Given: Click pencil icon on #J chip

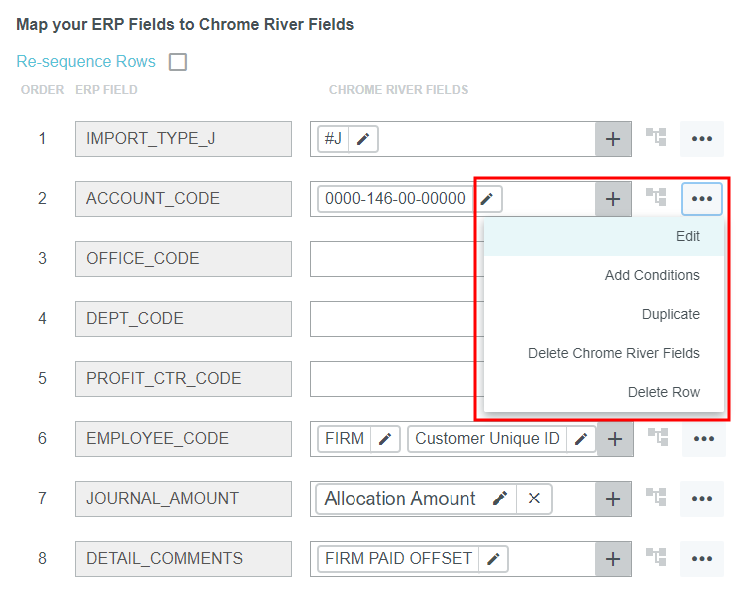Looking at the screenshot, I should pyautogui.click(x=362, y=139).
